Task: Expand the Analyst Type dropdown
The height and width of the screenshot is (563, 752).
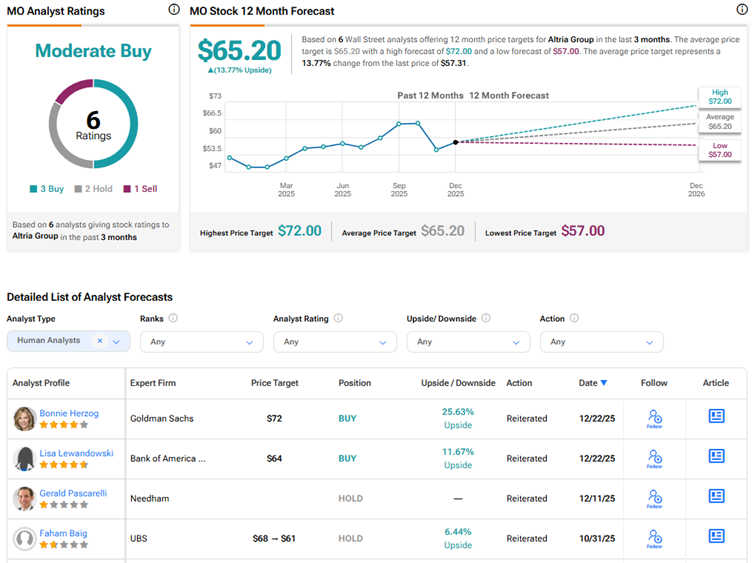Action: pos(117,341)
